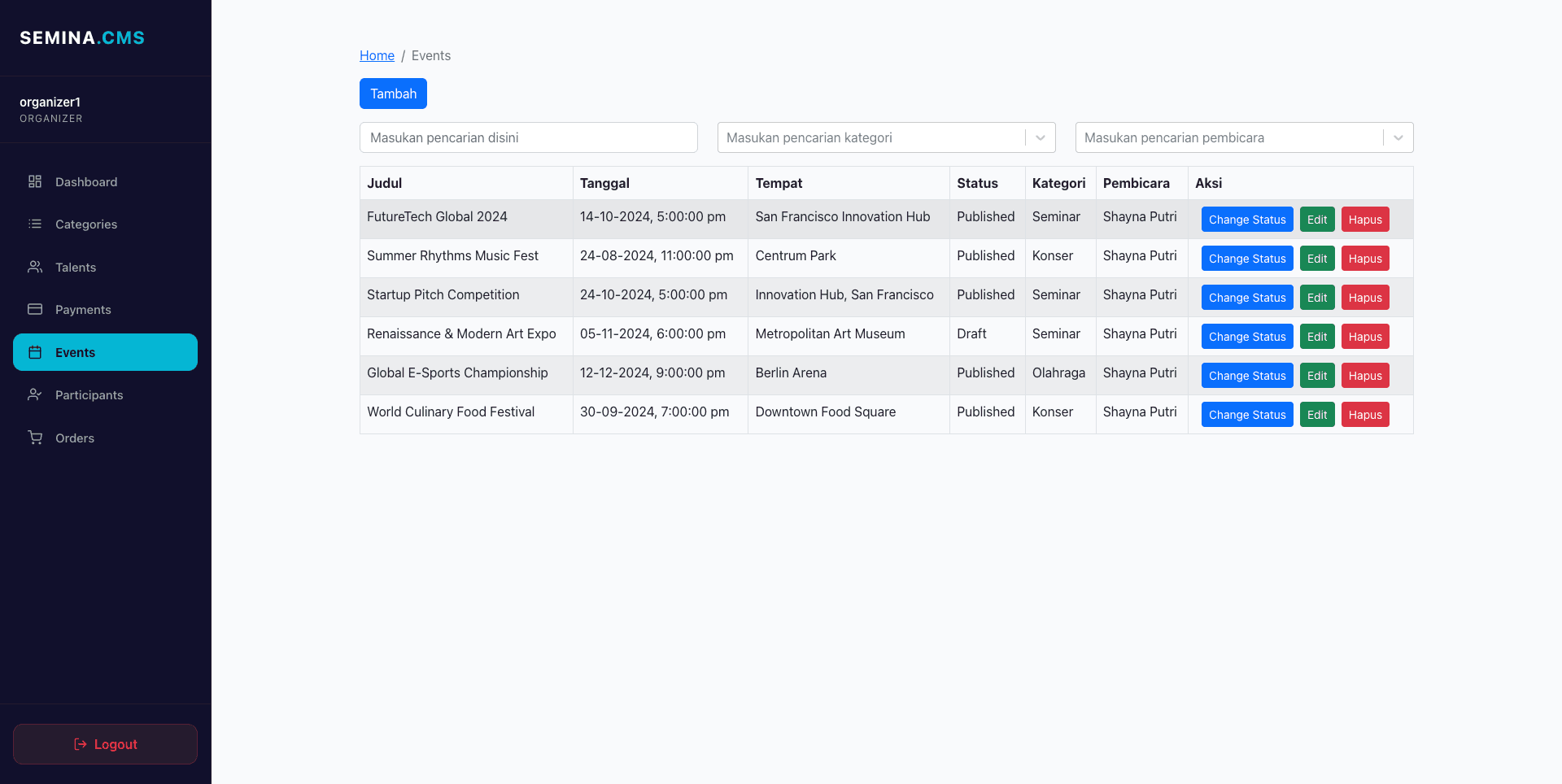
Task: Edit World Culinary Food Festival
Action: coord(1317,415)
